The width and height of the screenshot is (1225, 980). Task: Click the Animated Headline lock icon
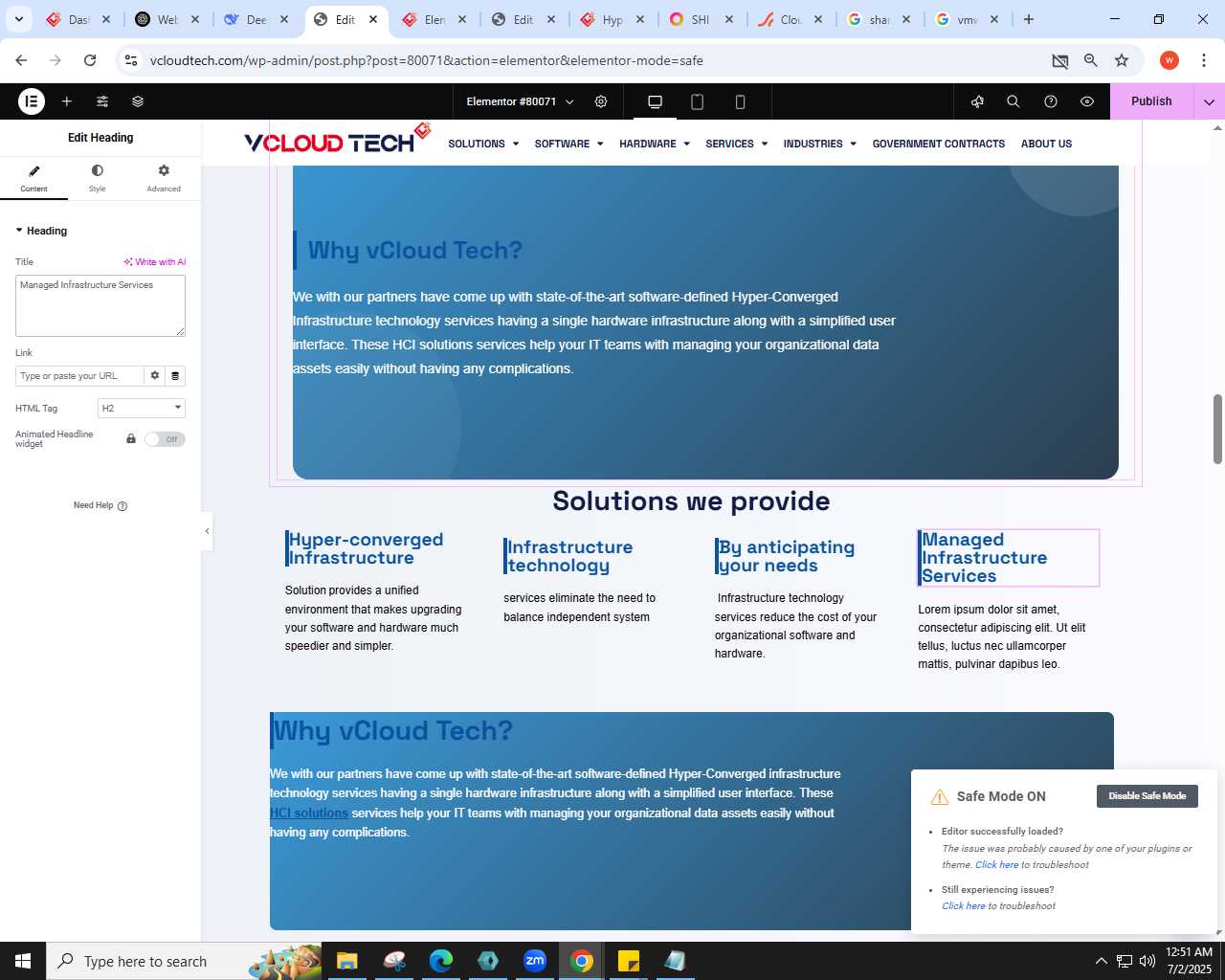click(x=131, y=439)
